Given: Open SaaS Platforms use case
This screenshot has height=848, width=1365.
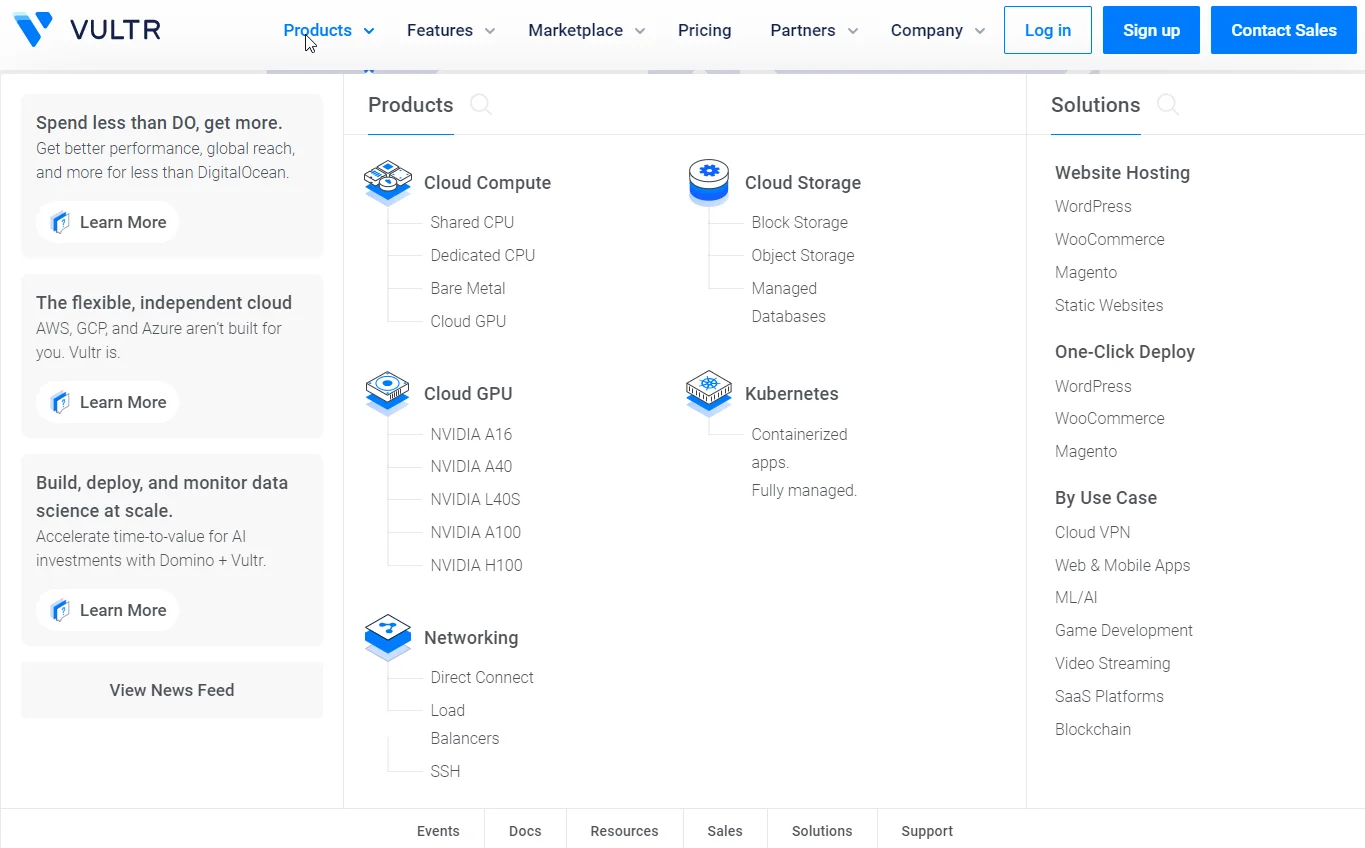Looking at the screenshot, I should pos(1110,696).
